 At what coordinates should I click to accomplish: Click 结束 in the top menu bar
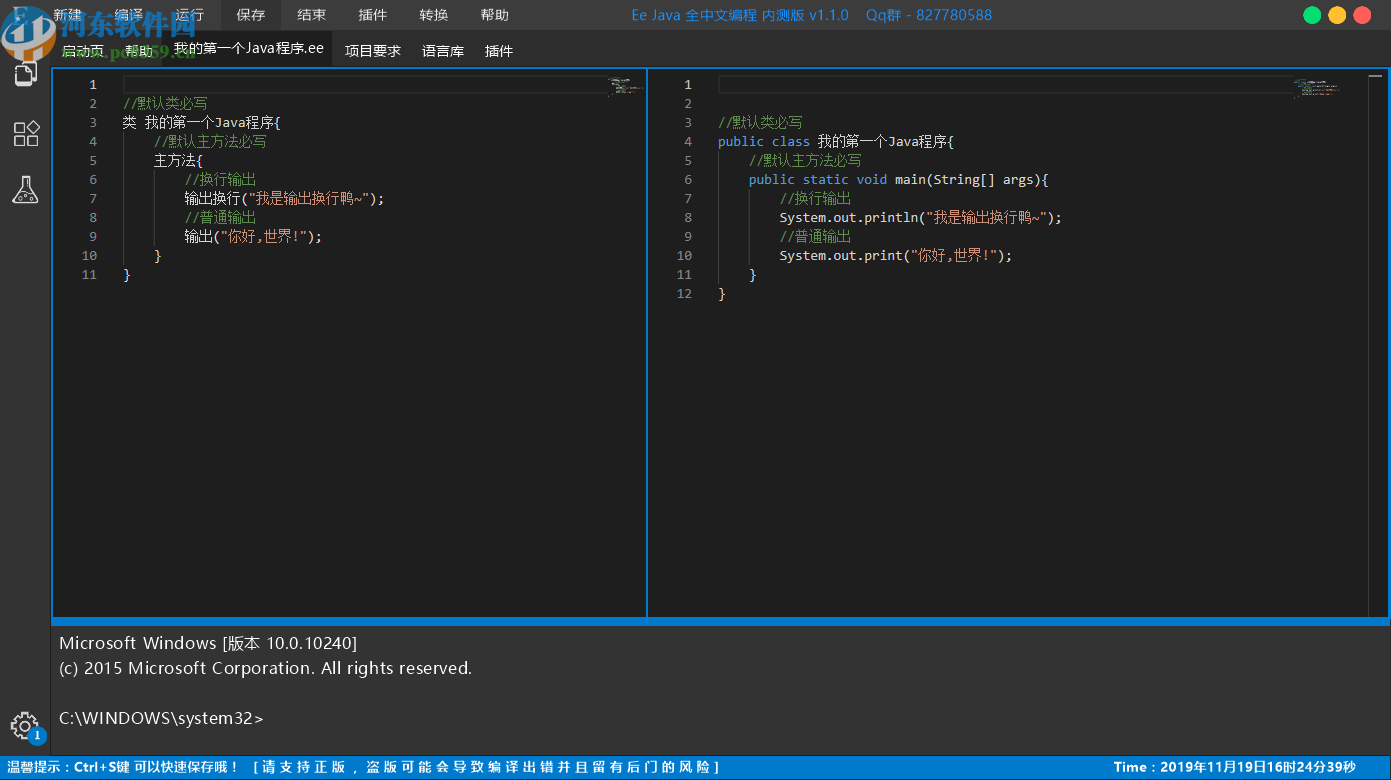point(311,15)
